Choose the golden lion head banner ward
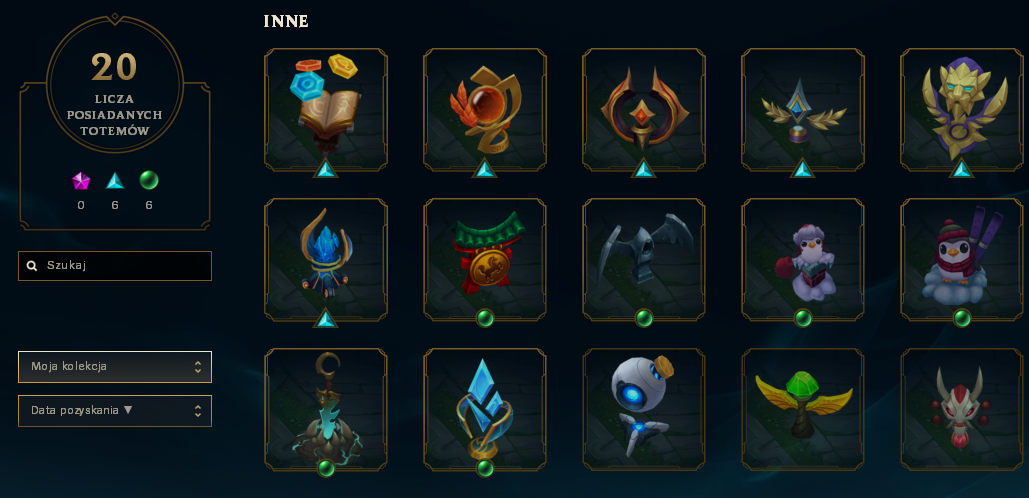 click(962, 110)
